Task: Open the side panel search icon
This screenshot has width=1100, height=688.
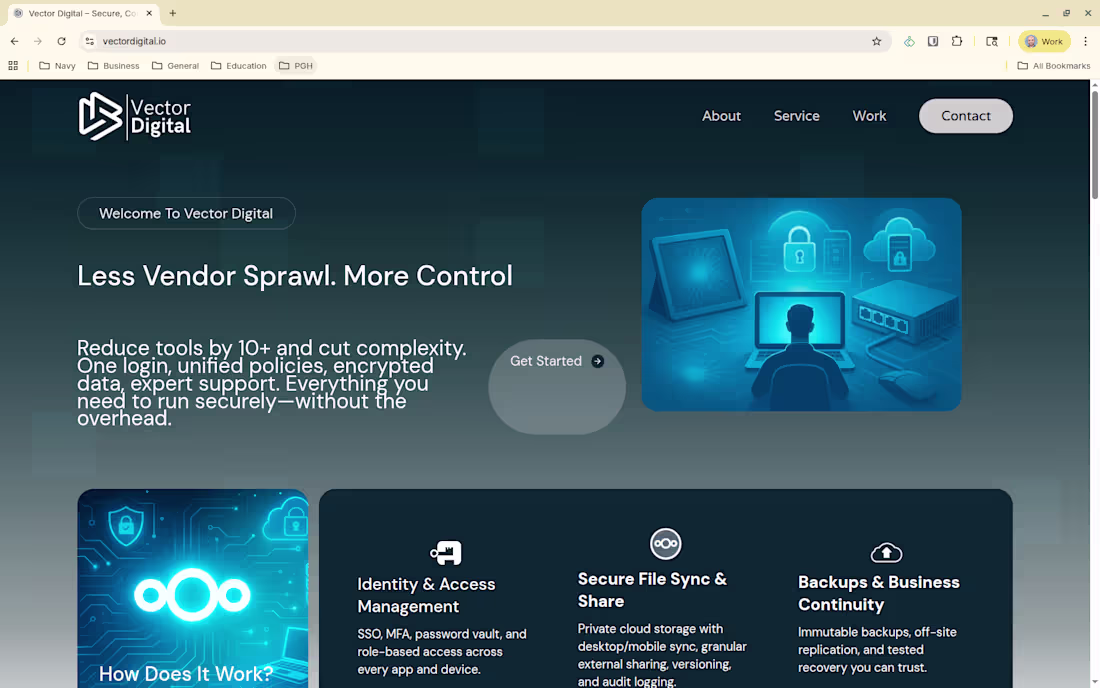Action: (991, 41)
